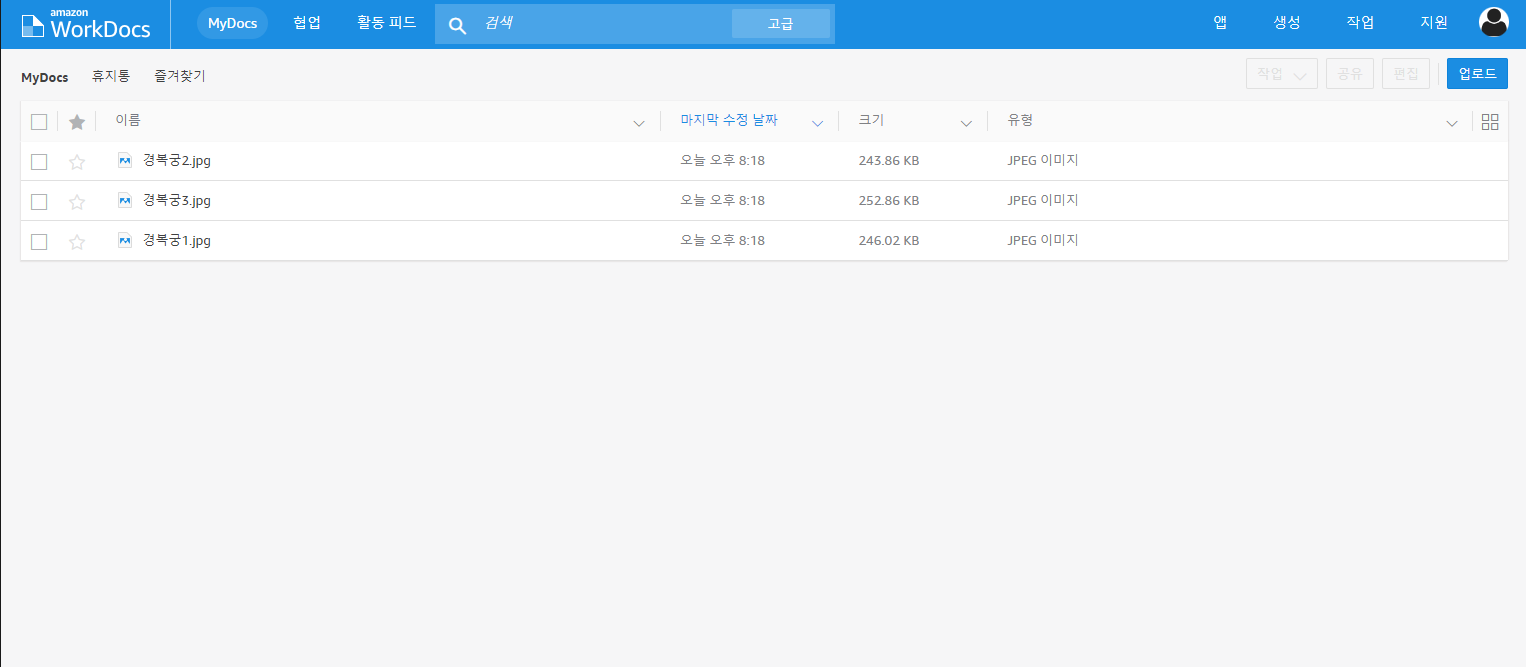Click the 경복궁2.jpg file type icon
This screenshot has height=667, width=1526.
(124, 160)
